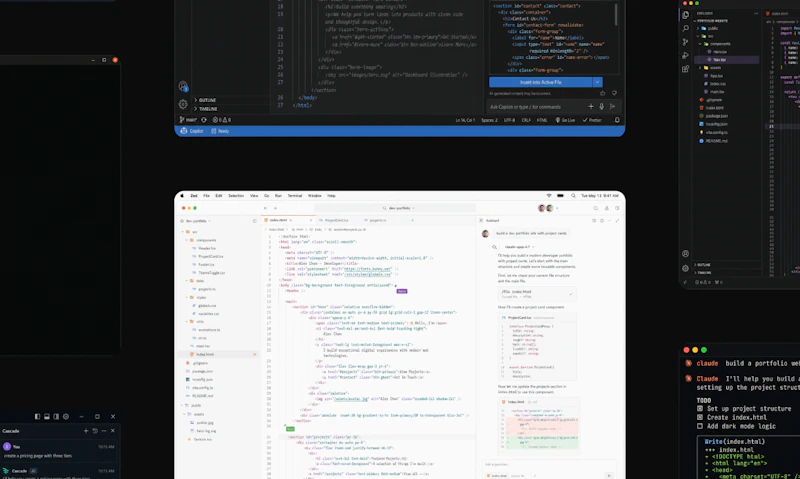Open Source Control icon in right dark editor
Screen dimensions: 800x479
tap(686, 42)
